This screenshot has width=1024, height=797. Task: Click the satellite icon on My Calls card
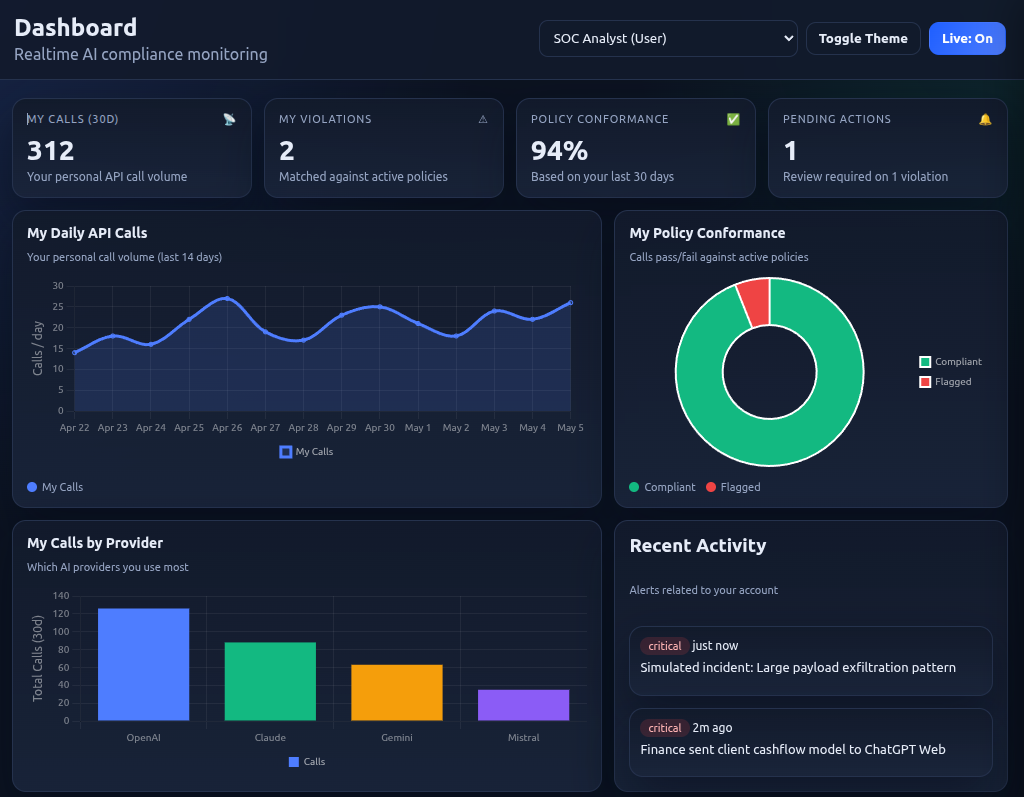point(229,120)
